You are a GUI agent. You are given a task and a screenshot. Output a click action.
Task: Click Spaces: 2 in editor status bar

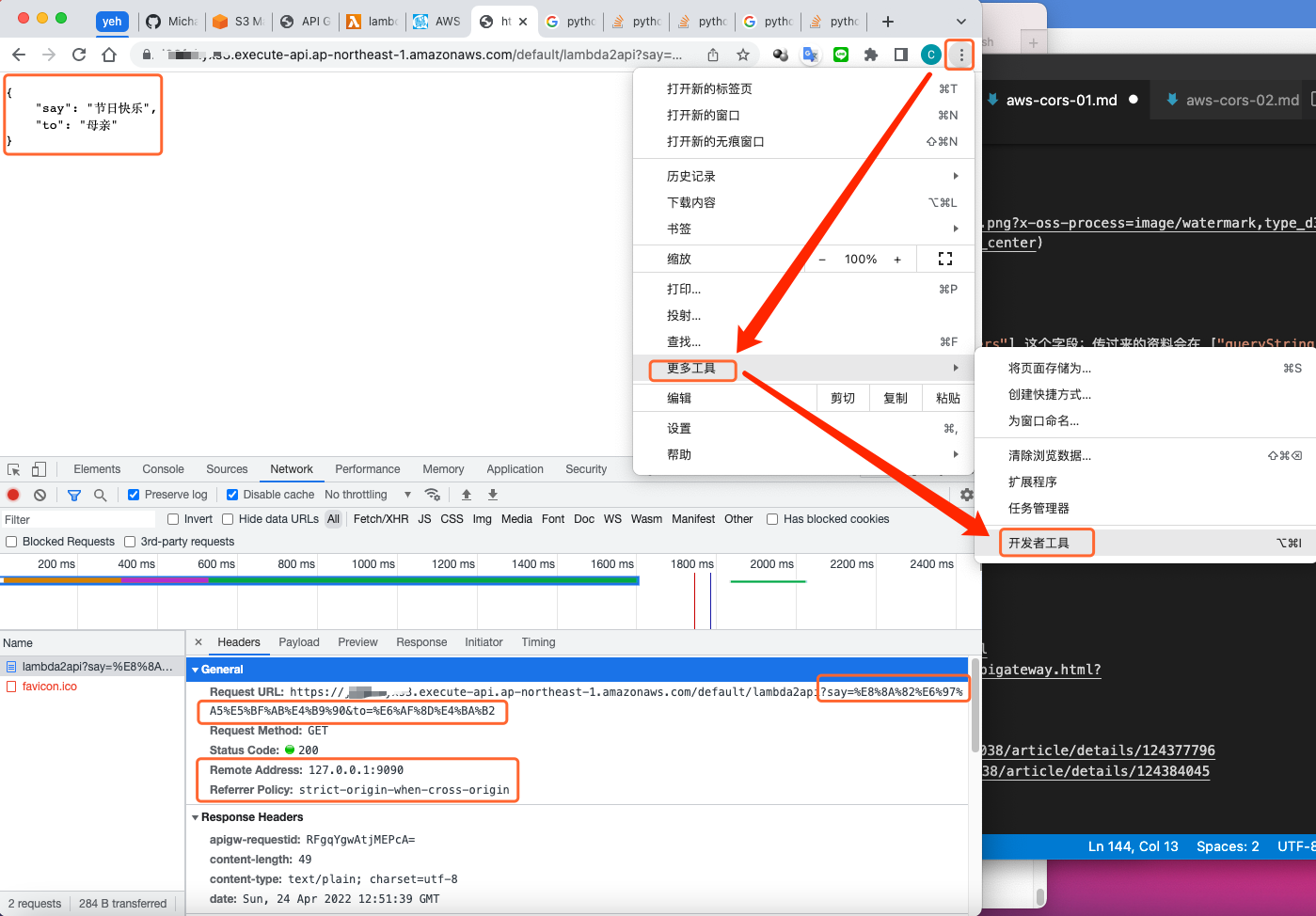coord(1228,846)
